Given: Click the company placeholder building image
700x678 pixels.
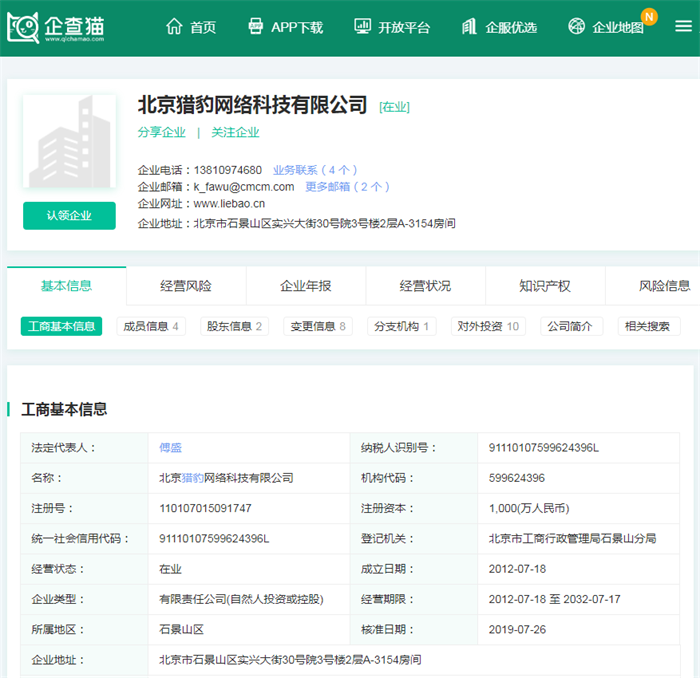Looking at the screenshot, I should (69, 141).
